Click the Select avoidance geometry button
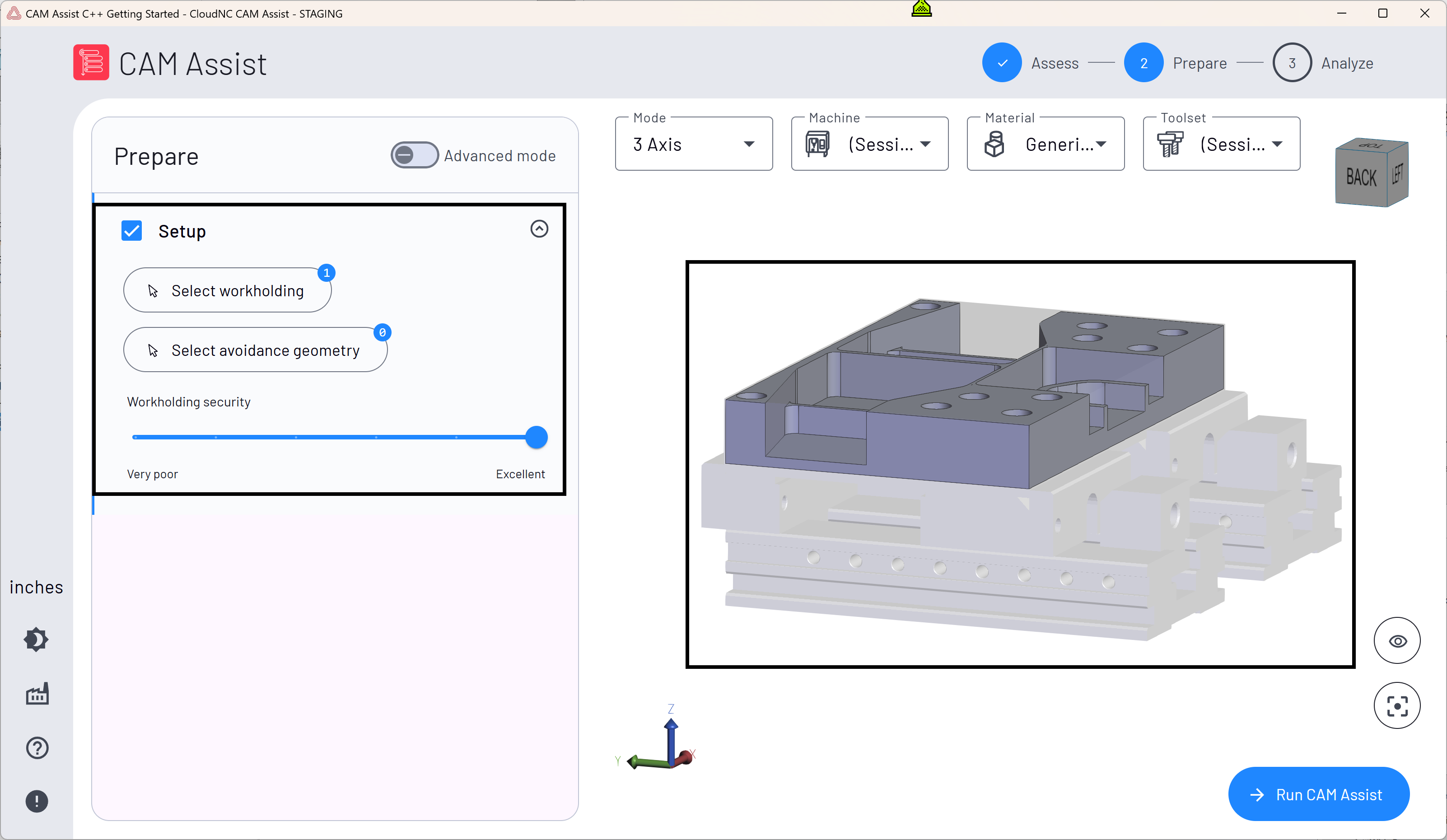1447x840 pixels. tap(256, 350)
